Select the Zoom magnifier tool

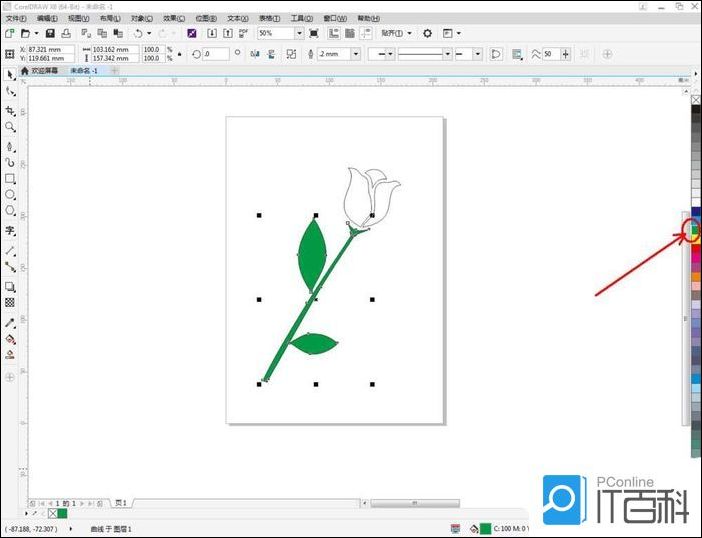coord(10,127)
